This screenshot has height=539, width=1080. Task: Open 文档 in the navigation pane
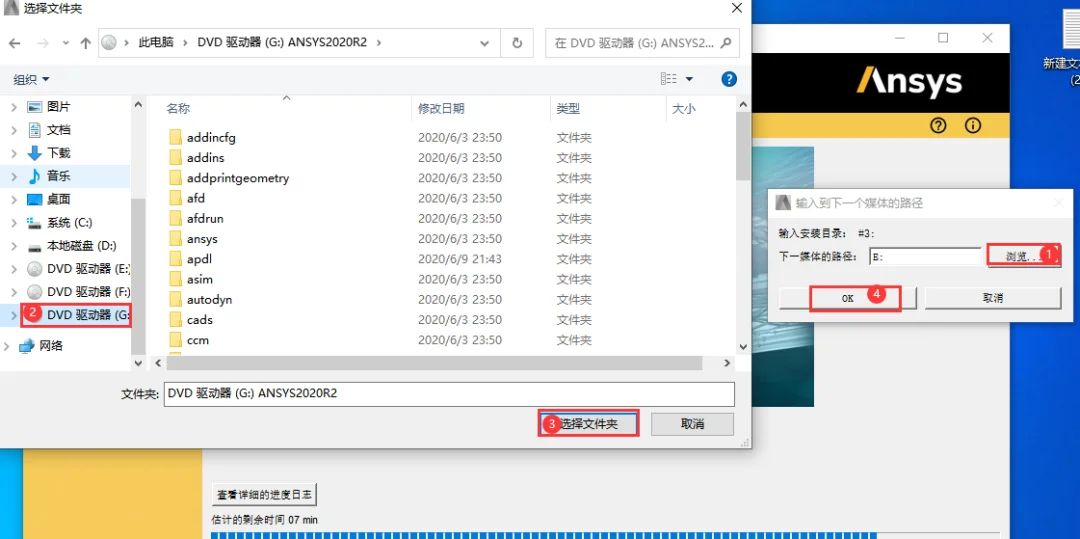(58, 129)
